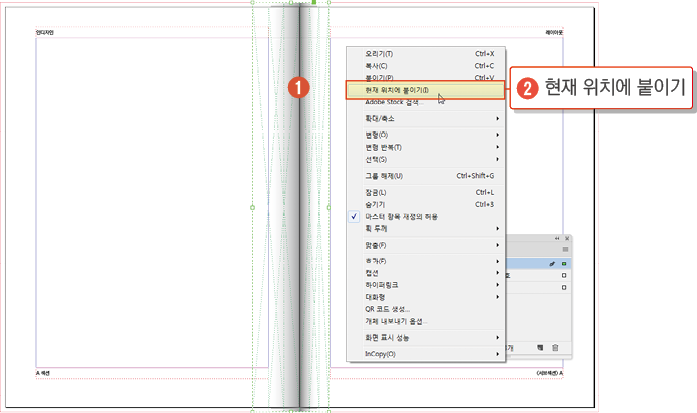Viewport: 697px width, 413px height.
Task: Click the A 섹션 footer text
Action: (x=43, y=373)
